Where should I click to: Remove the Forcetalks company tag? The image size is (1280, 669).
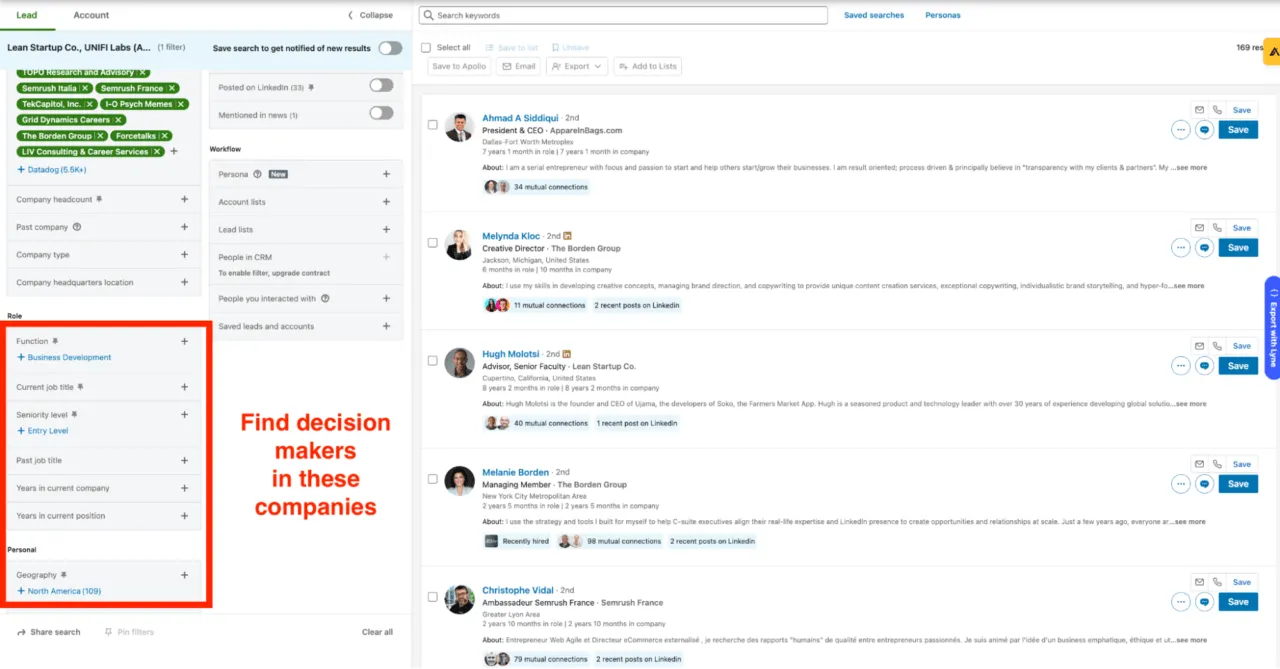164,136
